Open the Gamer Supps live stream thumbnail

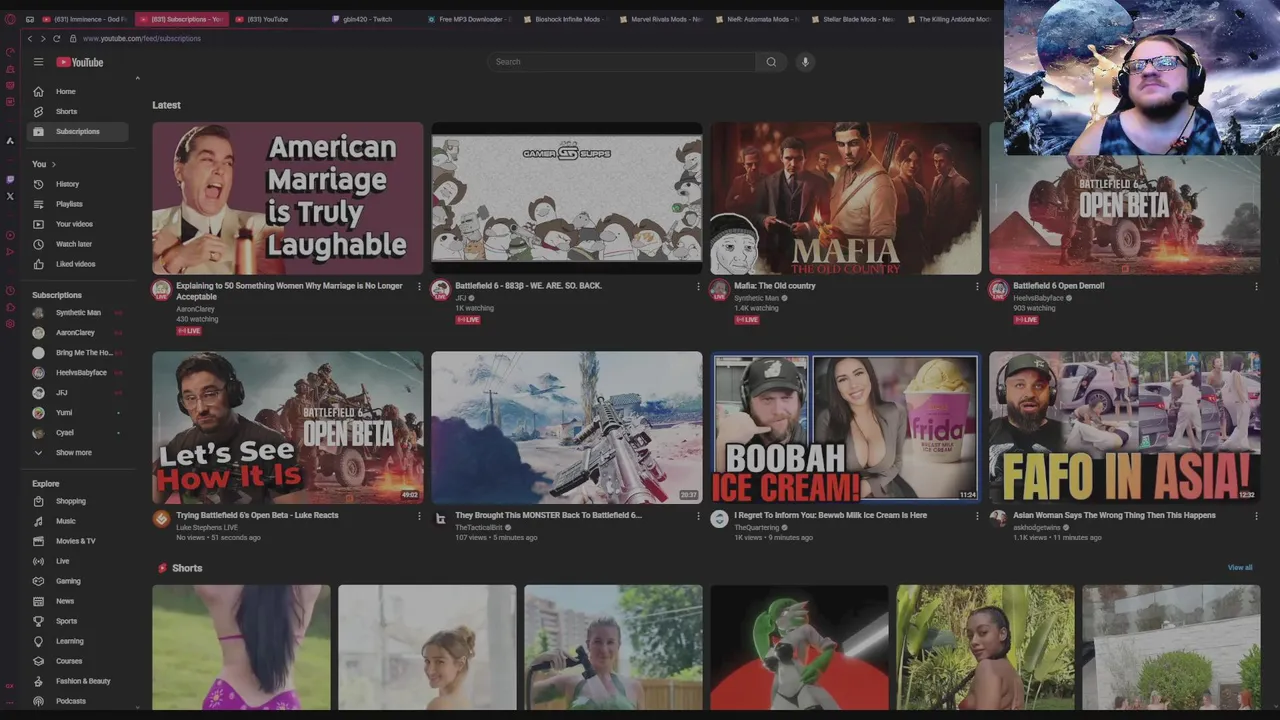pyautogui.click(x=567, y=198)
